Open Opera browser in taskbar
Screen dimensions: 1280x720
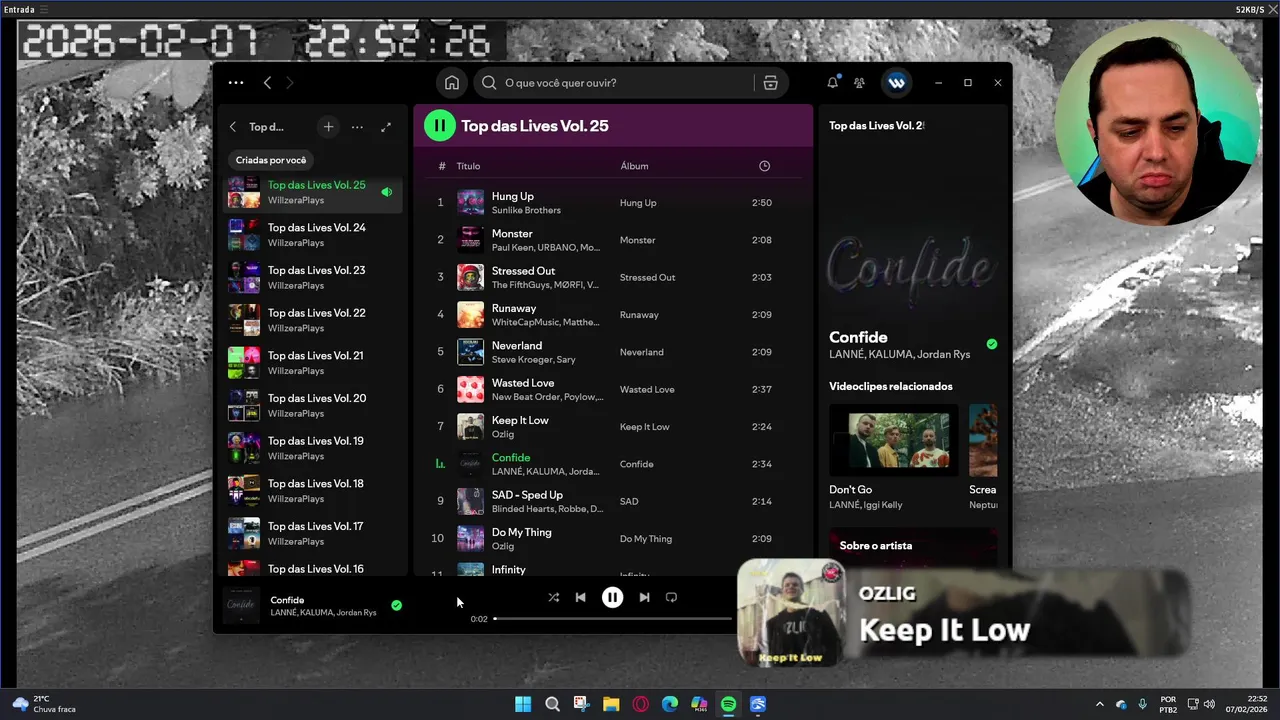pyautogui.click(x=640, y=704)
